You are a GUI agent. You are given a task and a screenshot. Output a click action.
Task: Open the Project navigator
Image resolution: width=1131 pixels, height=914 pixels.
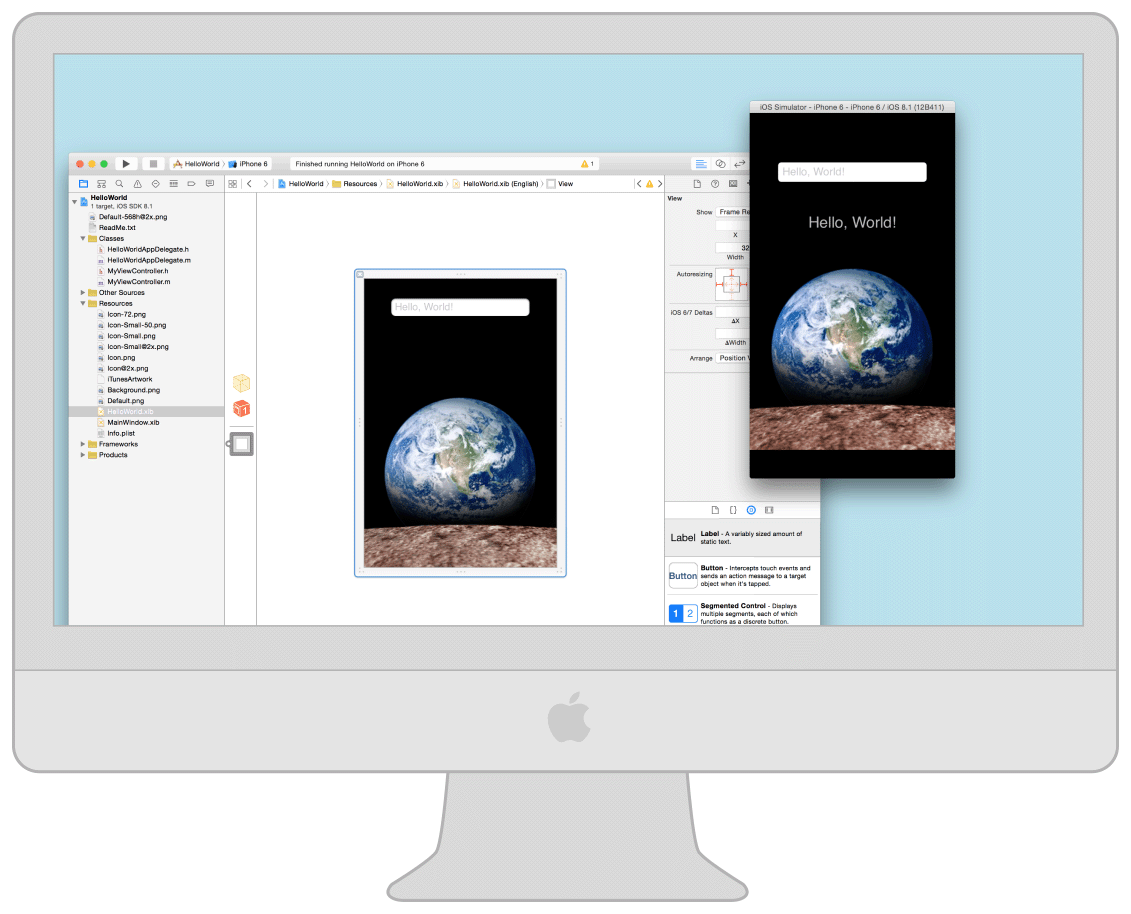pos(84,183)
